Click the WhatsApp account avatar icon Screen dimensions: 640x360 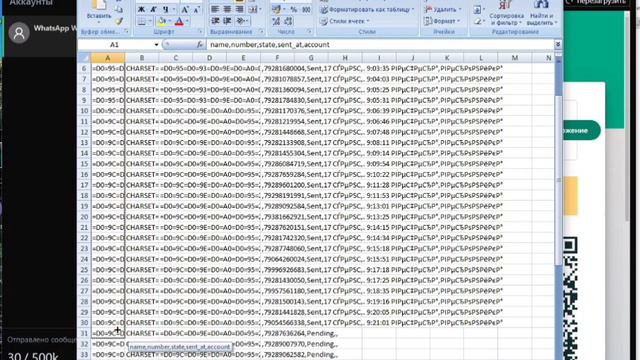tap(19, 33)
